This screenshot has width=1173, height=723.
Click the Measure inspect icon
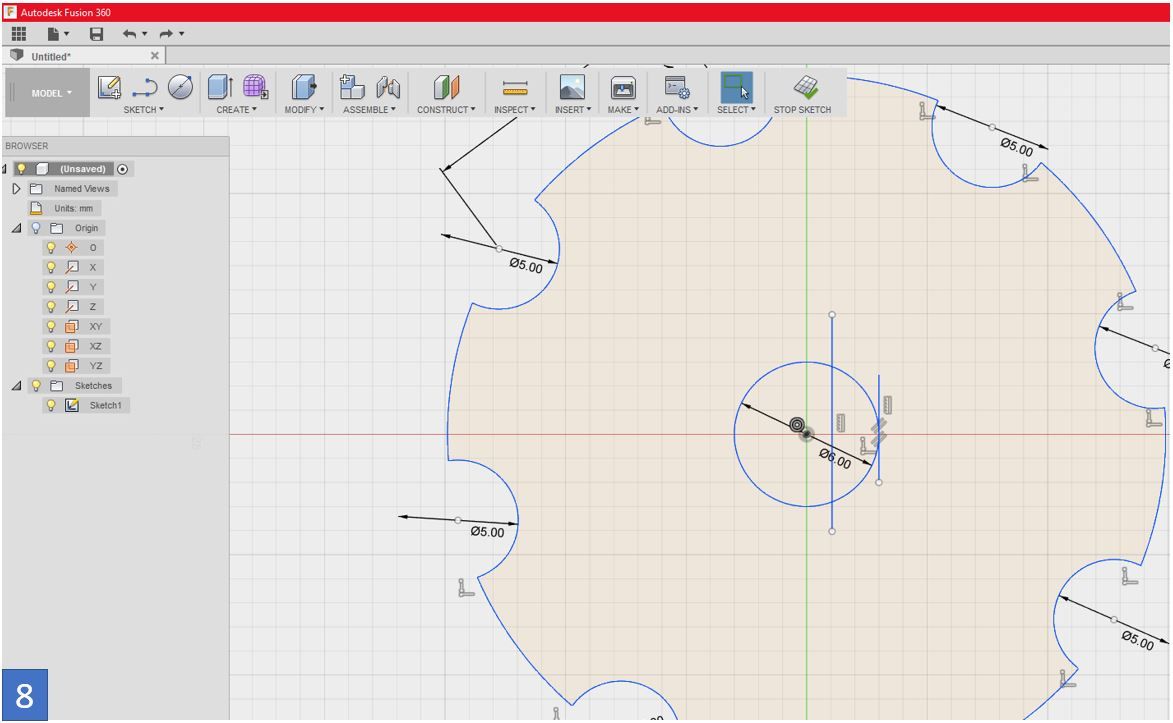coord(515,88)
